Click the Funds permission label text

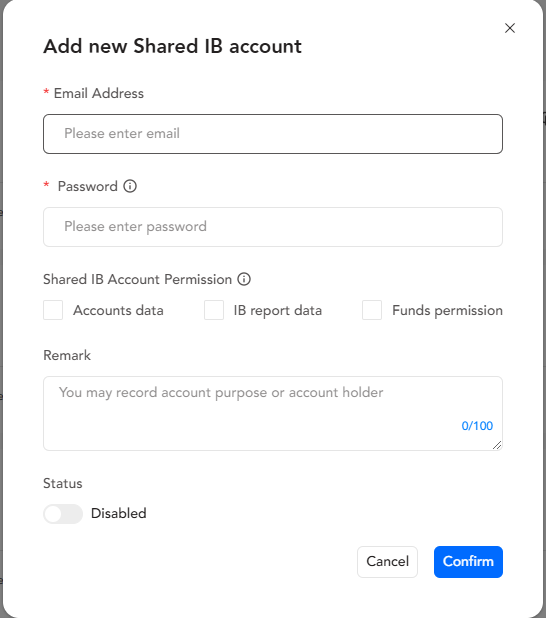447,311
